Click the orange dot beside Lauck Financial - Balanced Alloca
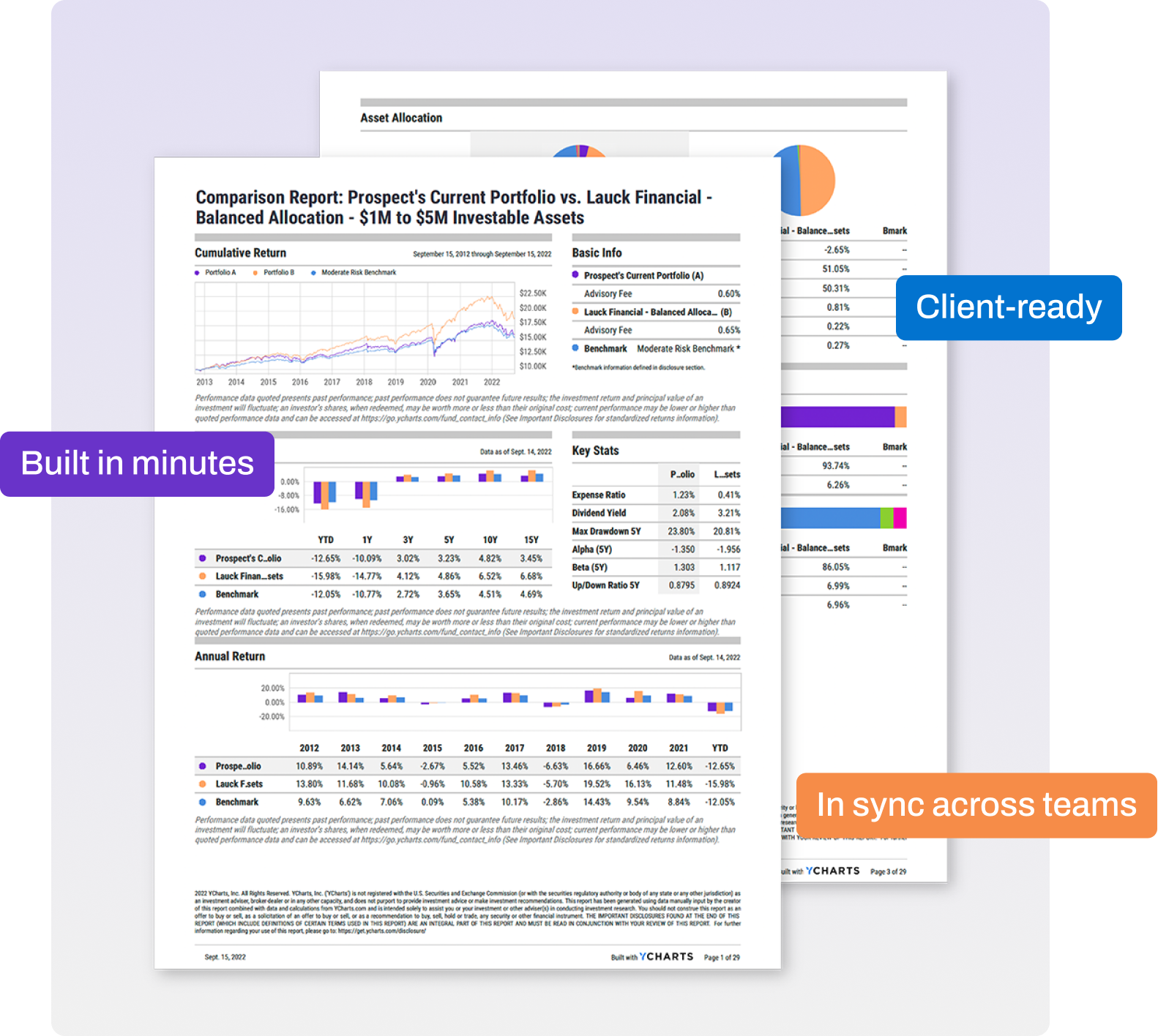Screen dimensions: 1158x1036 pyautogui.click(x=575, y=312)
